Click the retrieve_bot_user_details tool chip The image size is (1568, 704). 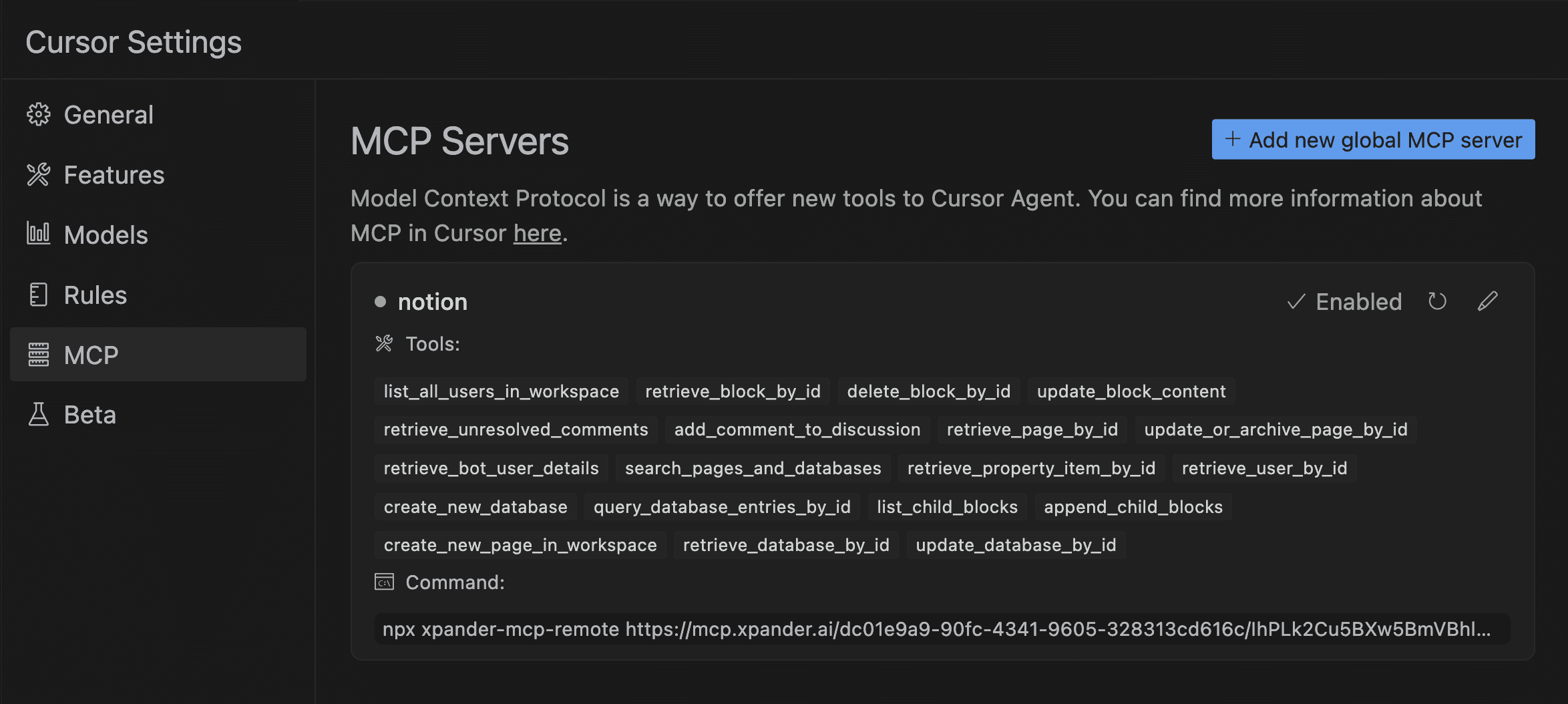(492, 468)
